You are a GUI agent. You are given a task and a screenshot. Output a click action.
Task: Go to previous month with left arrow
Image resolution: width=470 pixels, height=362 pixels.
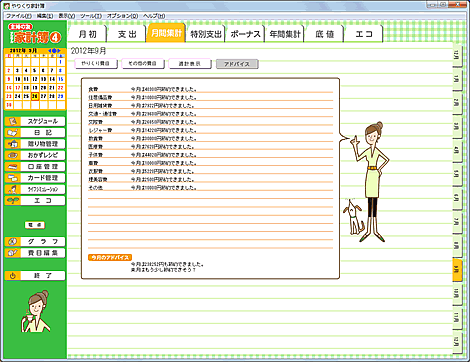[50, 51]
